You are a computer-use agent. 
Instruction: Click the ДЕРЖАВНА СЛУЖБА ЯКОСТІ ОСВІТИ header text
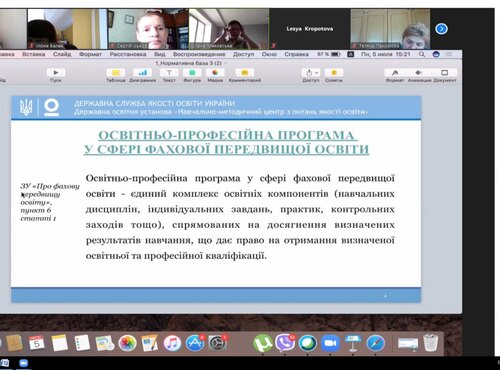pos(154,103)
